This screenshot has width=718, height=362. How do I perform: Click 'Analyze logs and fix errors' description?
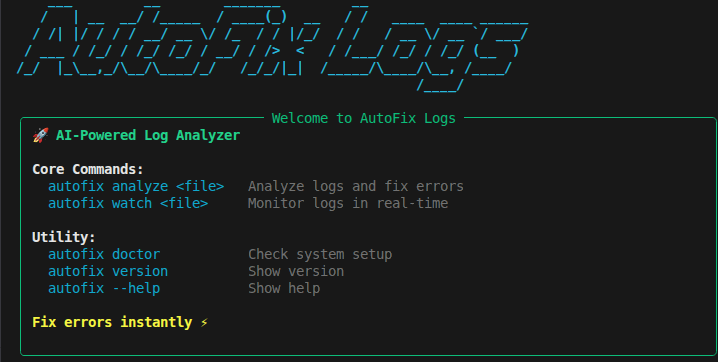(356, 186)
